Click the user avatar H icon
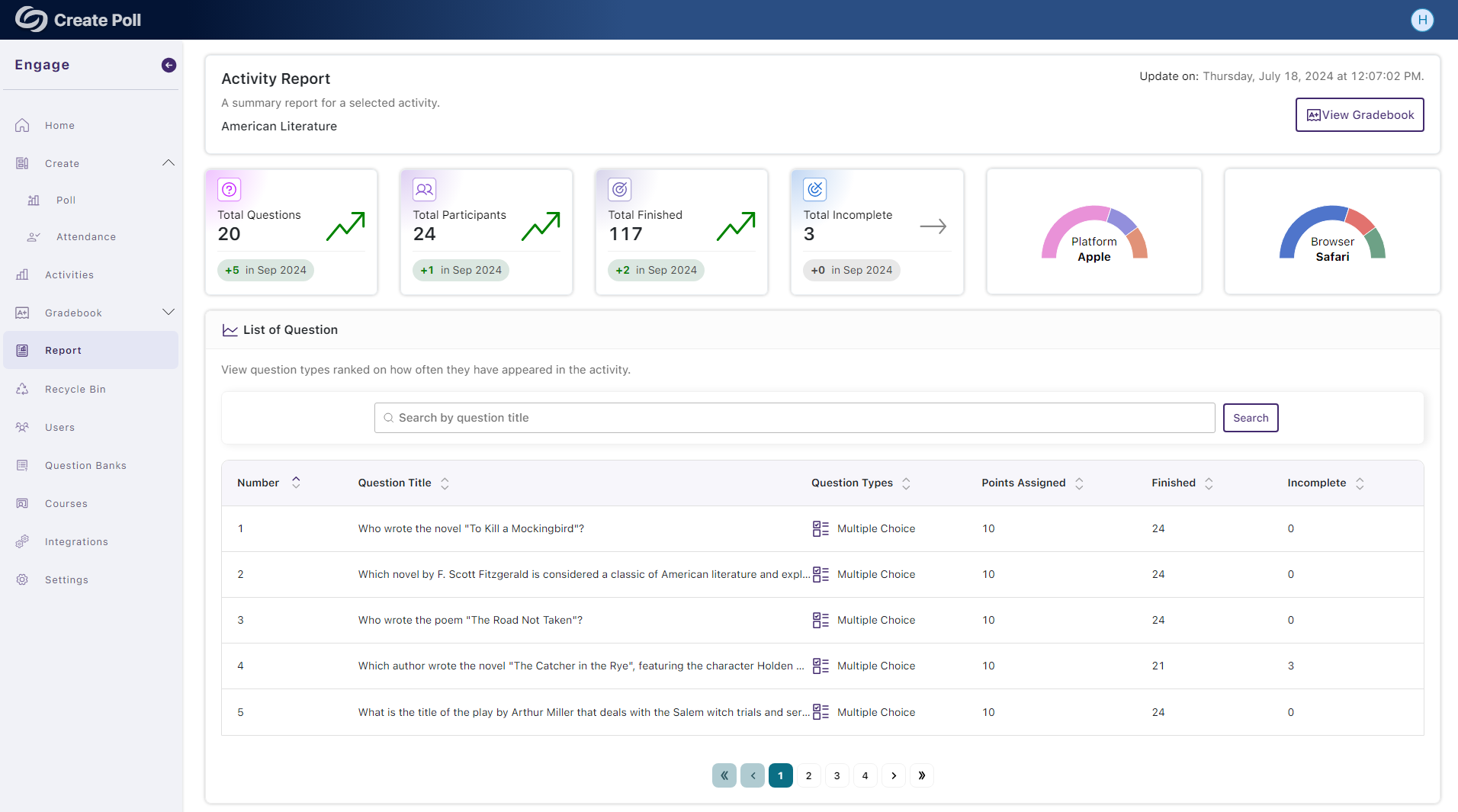1458x812 pixels. 1421,20
